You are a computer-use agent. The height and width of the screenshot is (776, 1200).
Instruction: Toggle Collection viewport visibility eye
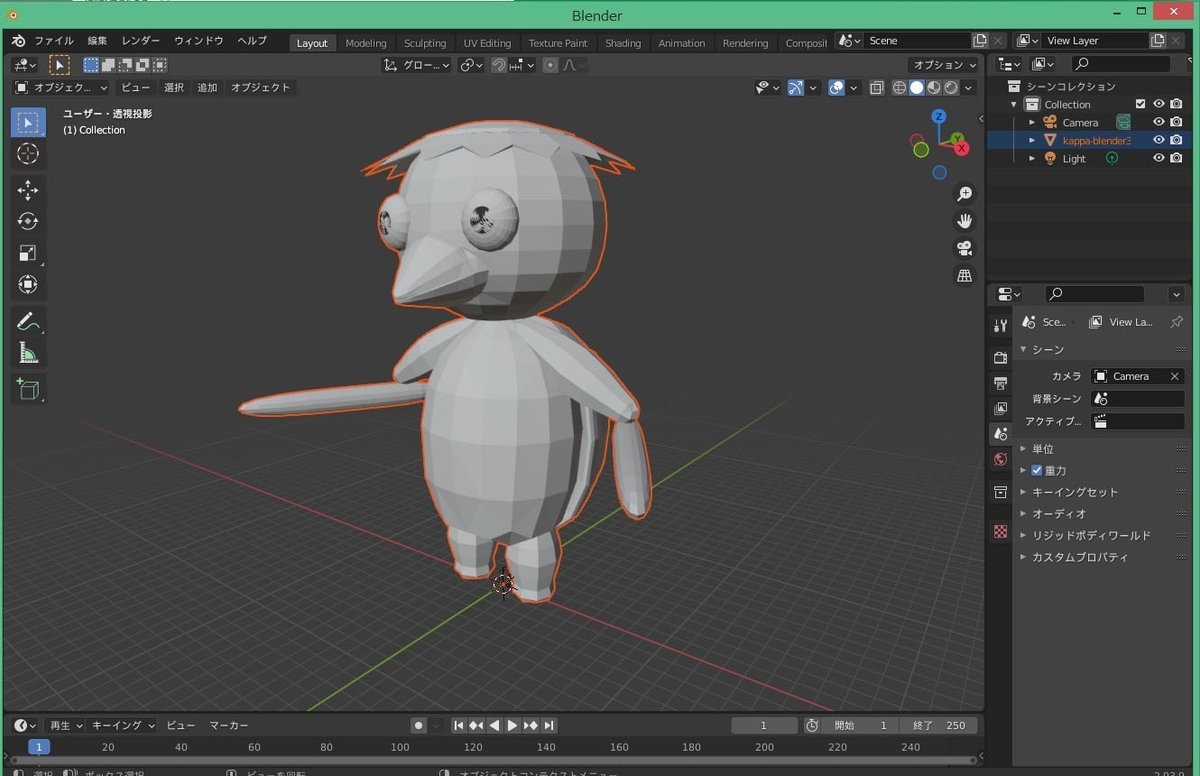pyautogui.click(x=1159, y=104)
